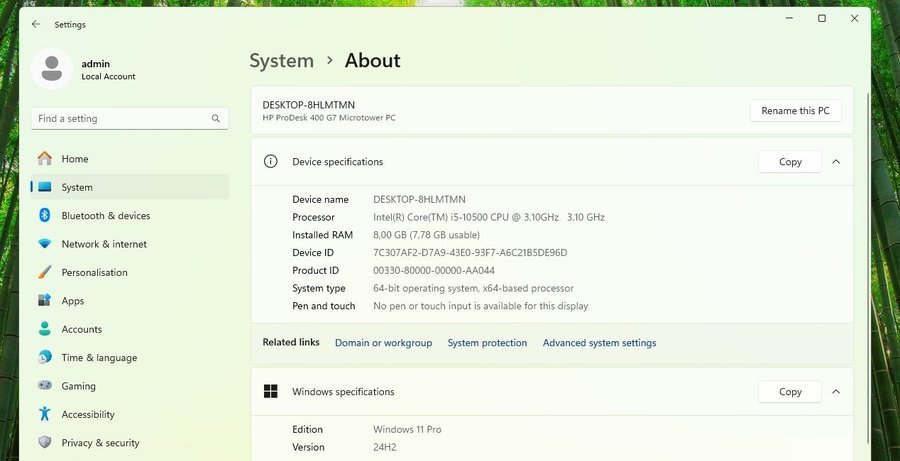
Task: Click the Find a setting search box
Action: tap(122, 118)
